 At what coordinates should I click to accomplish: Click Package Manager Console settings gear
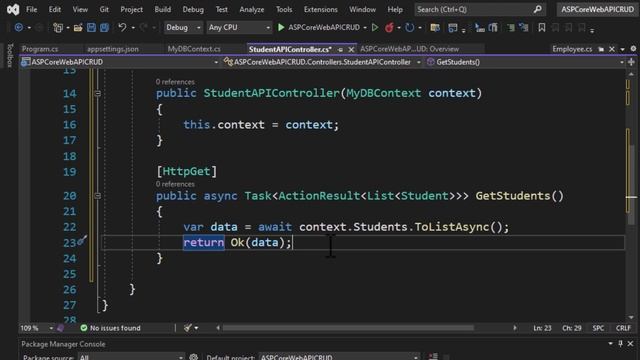tap(193, 357)
